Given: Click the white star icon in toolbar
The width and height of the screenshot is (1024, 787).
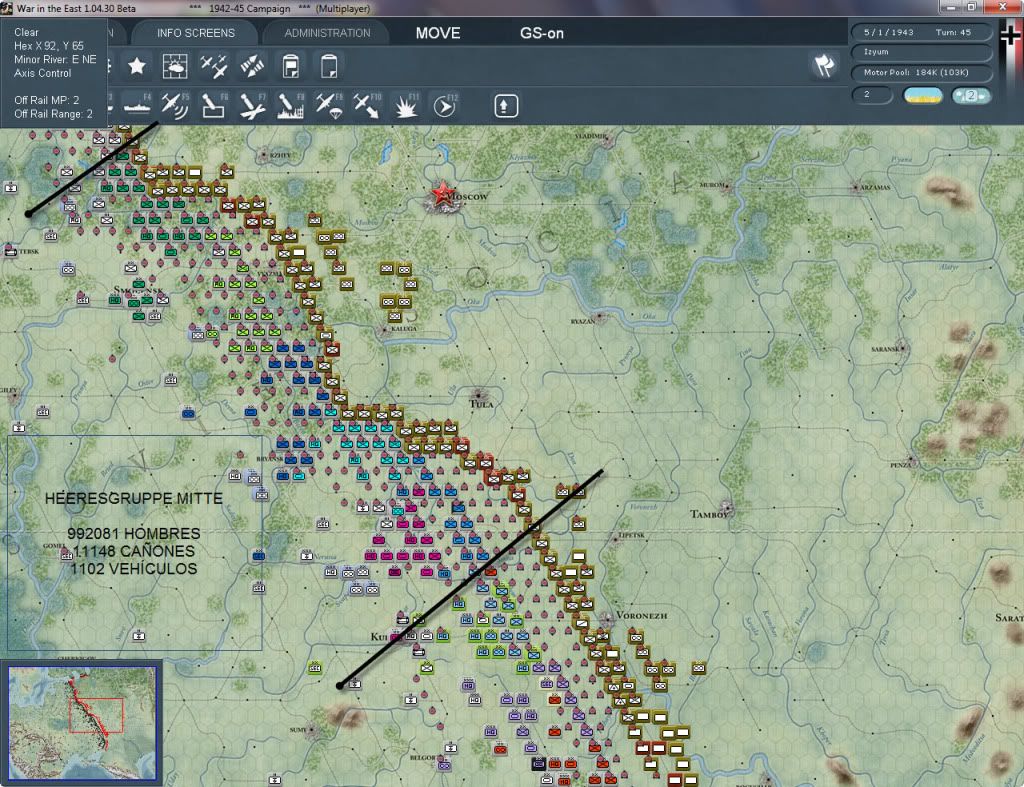Looking at the screenshot, I should click(x=136, y=66).
